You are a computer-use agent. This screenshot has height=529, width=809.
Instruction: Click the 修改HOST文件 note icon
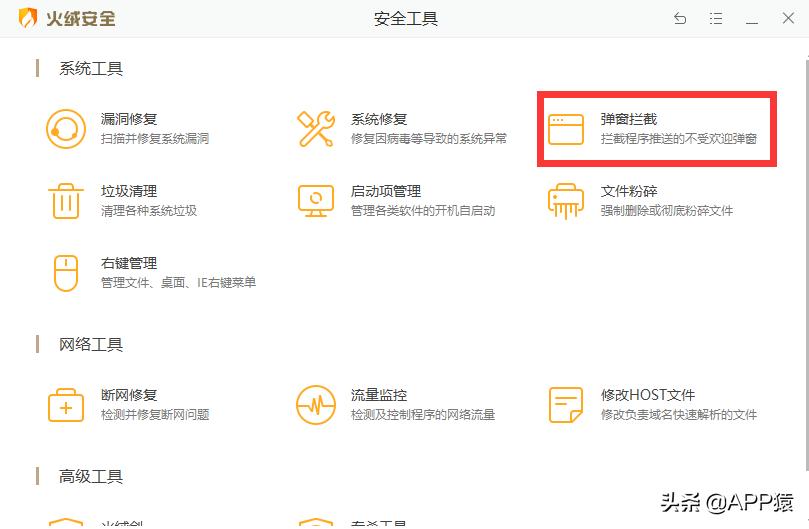coord(566,405)
